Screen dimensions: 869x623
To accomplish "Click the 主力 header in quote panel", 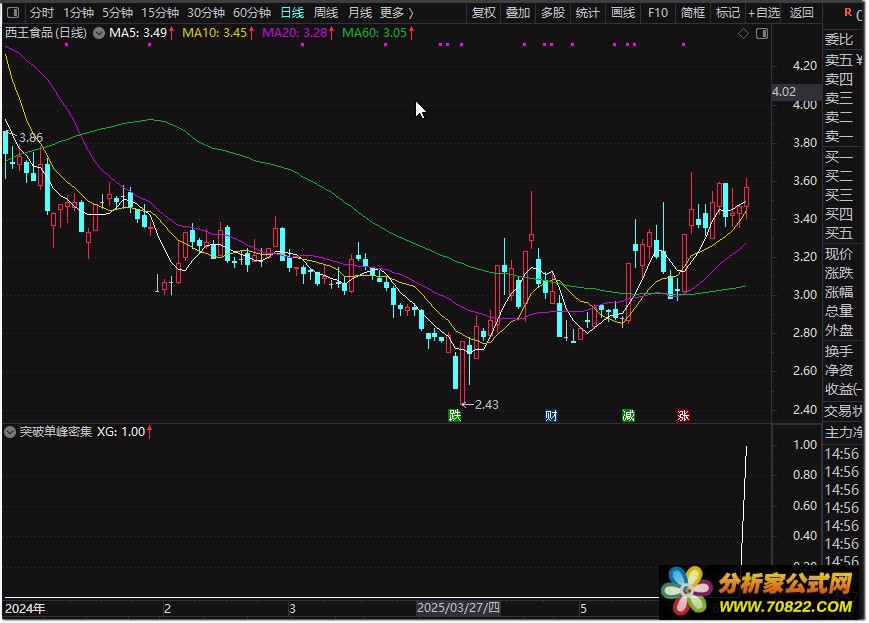I will coord(842,432).
